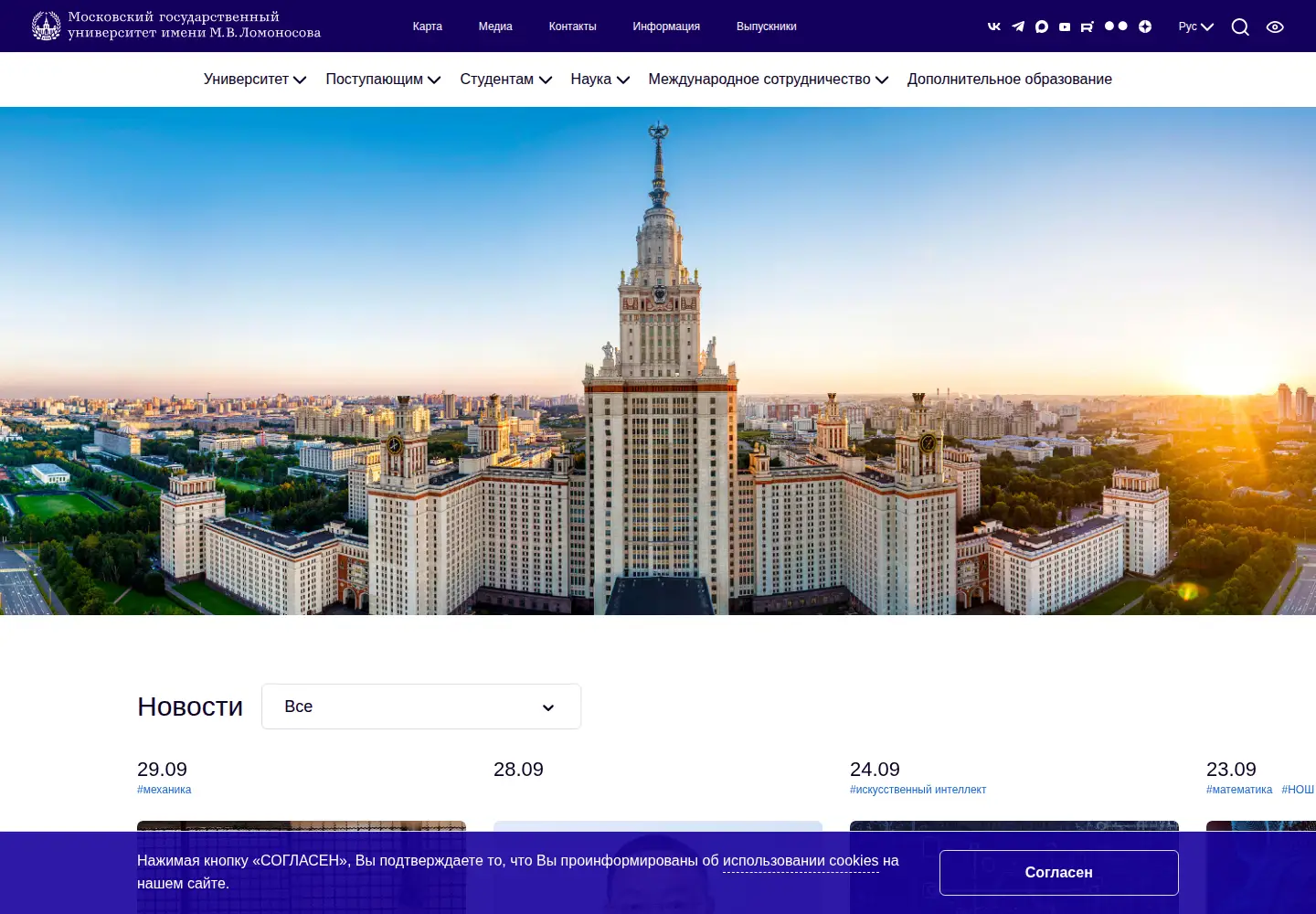Open the Контакты link
The width and height of the screenshot is (1316, 914).
[x=572, y=27]
